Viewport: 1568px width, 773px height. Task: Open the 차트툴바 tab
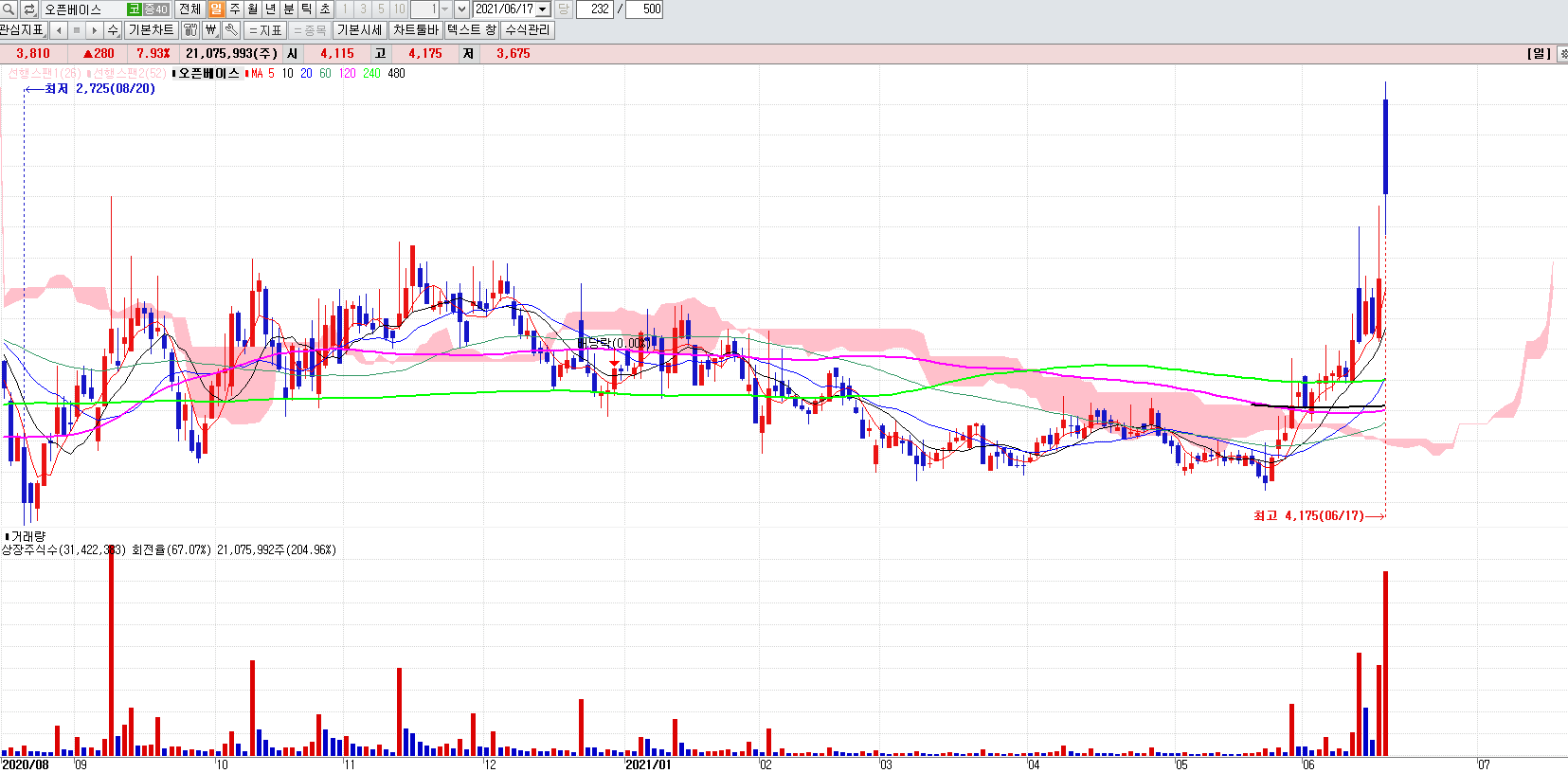416,30
